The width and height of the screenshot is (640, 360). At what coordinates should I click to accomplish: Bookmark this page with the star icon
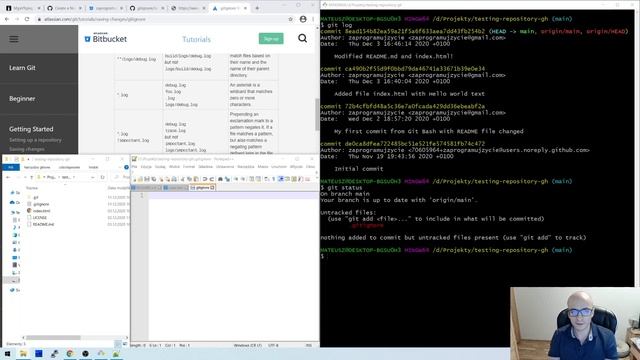click(x=291, y=19)
